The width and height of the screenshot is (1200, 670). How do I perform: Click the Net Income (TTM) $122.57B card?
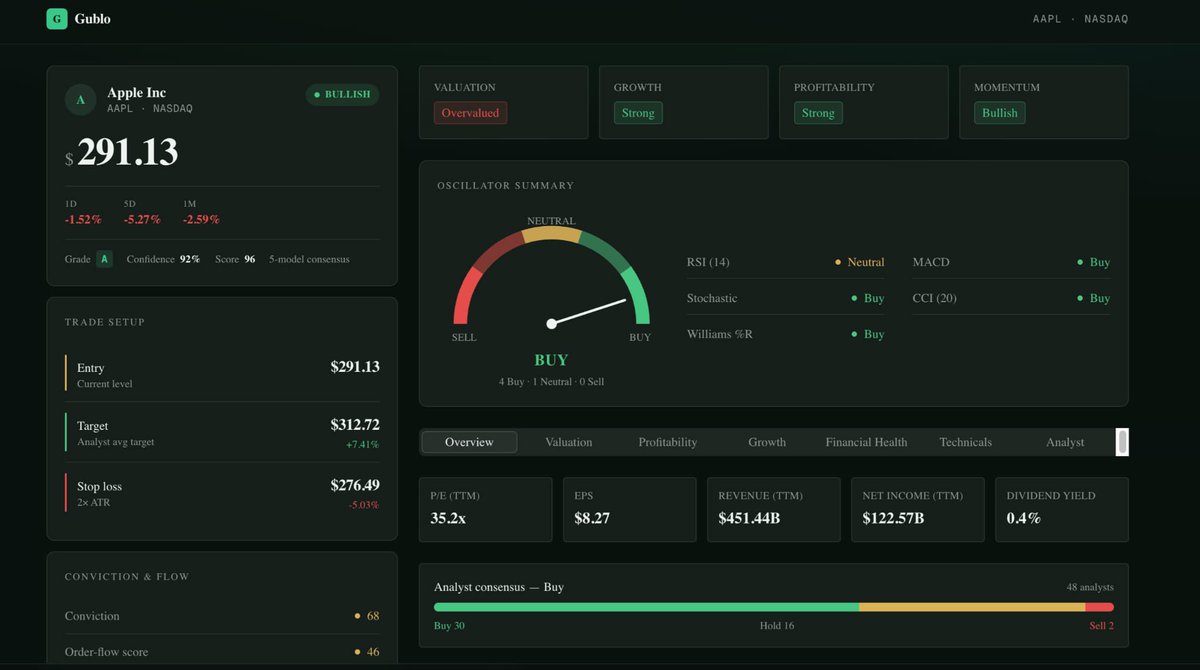pyautogui.click(x=917, y=509)
